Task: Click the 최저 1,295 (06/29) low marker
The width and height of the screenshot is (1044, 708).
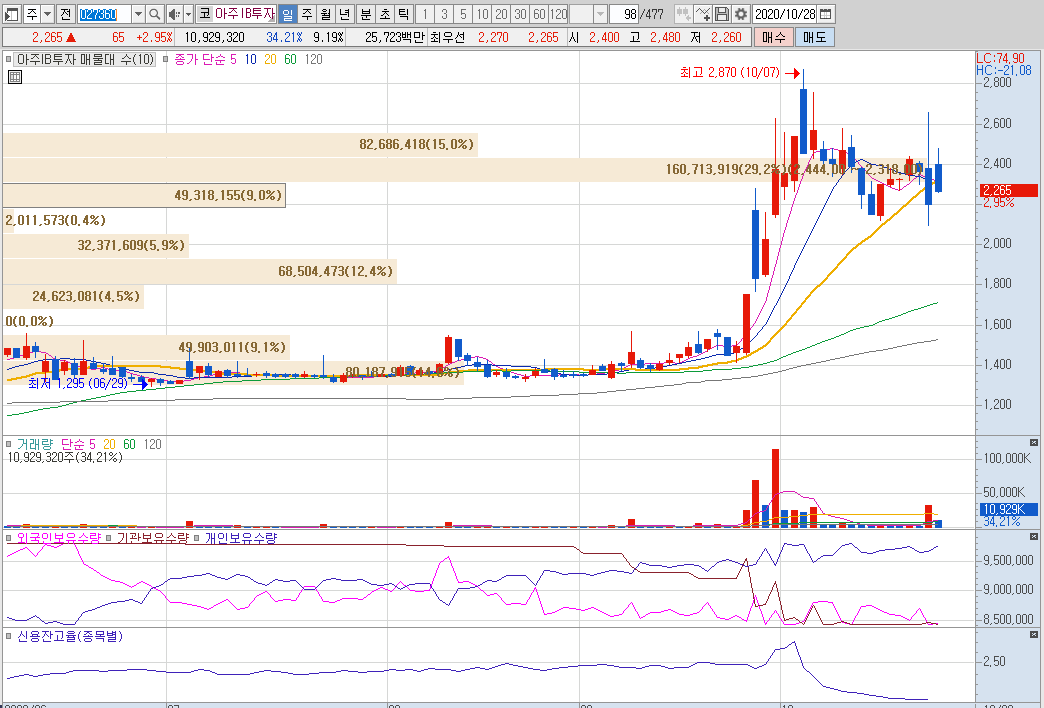Action: tap(87, 384)
